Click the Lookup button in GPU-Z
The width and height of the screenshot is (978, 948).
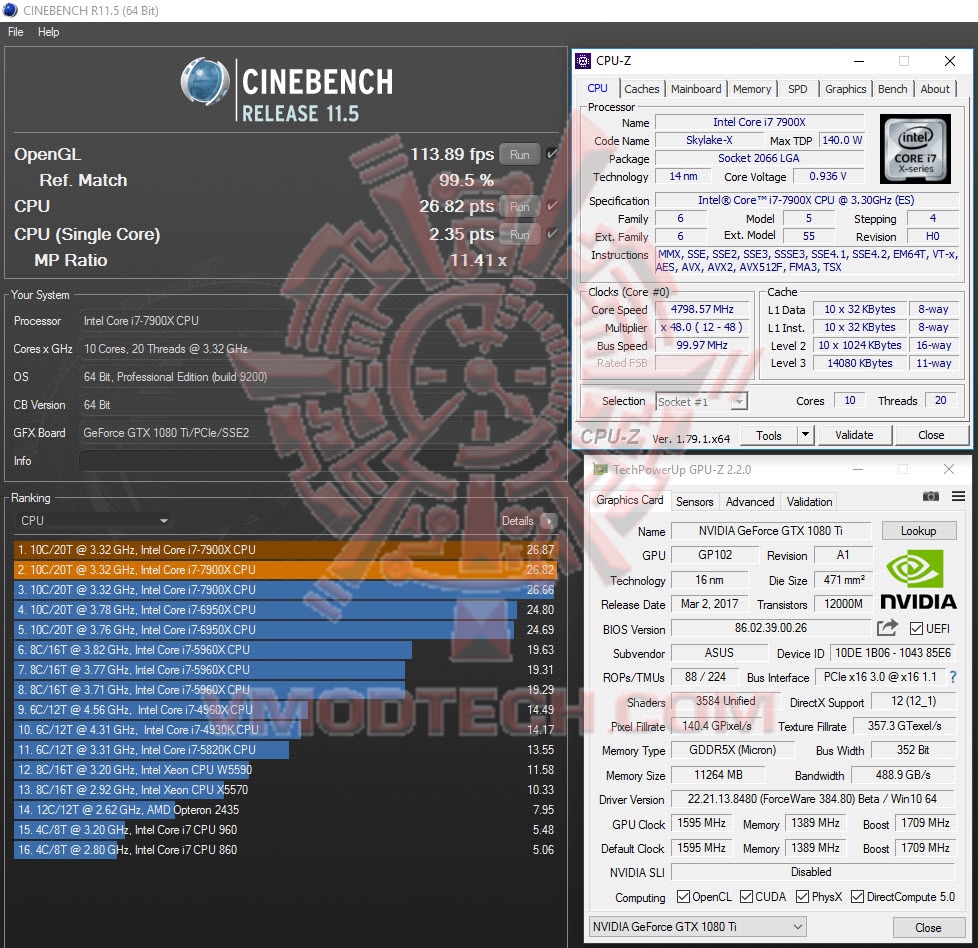[918, 531]
